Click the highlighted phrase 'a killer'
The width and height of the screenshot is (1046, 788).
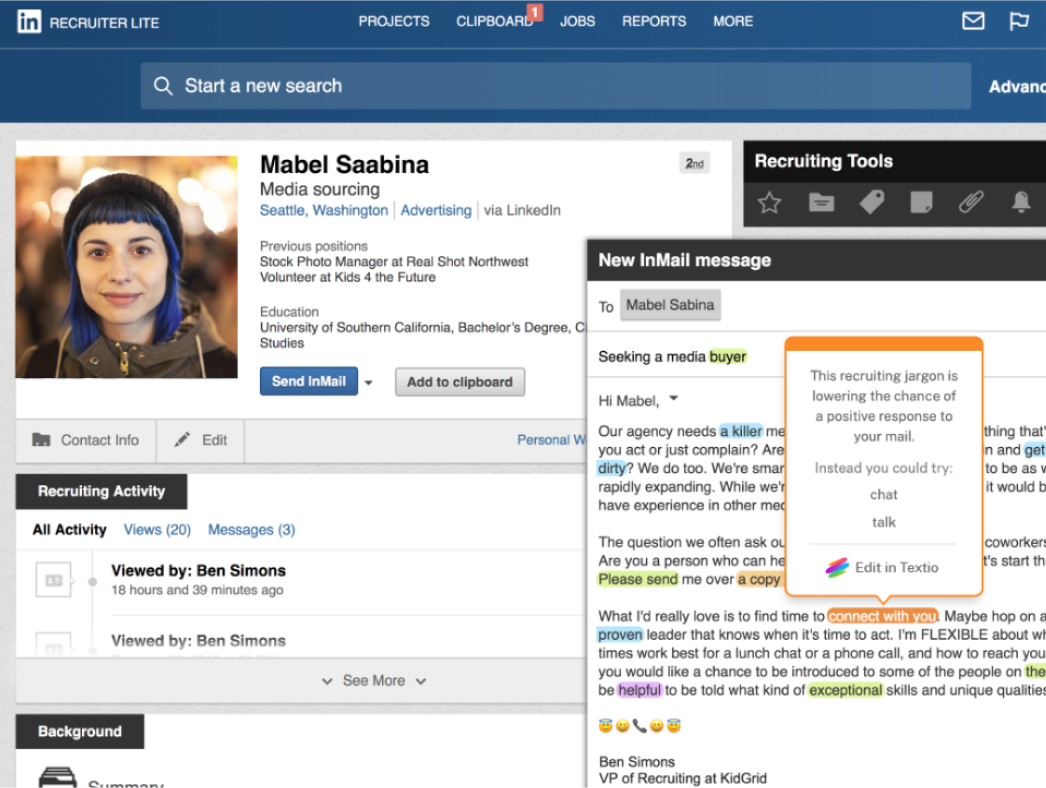(740, 431)
